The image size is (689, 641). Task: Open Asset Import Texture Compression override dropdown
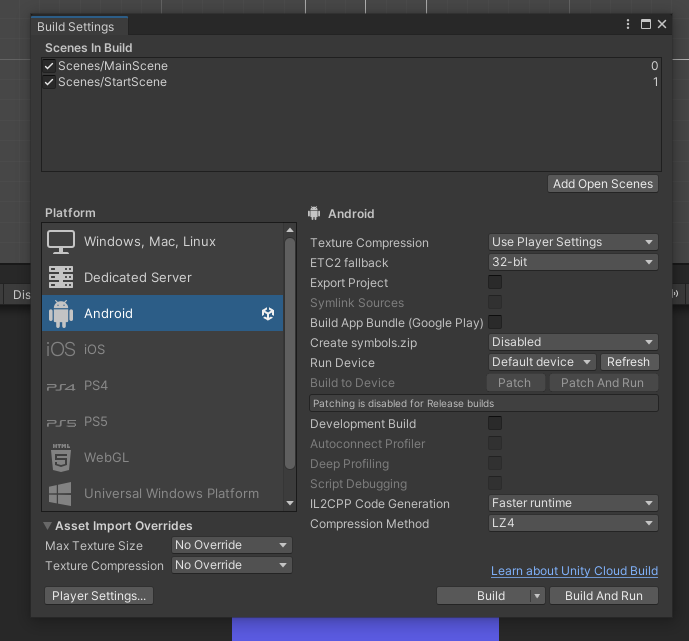point(232,565)
